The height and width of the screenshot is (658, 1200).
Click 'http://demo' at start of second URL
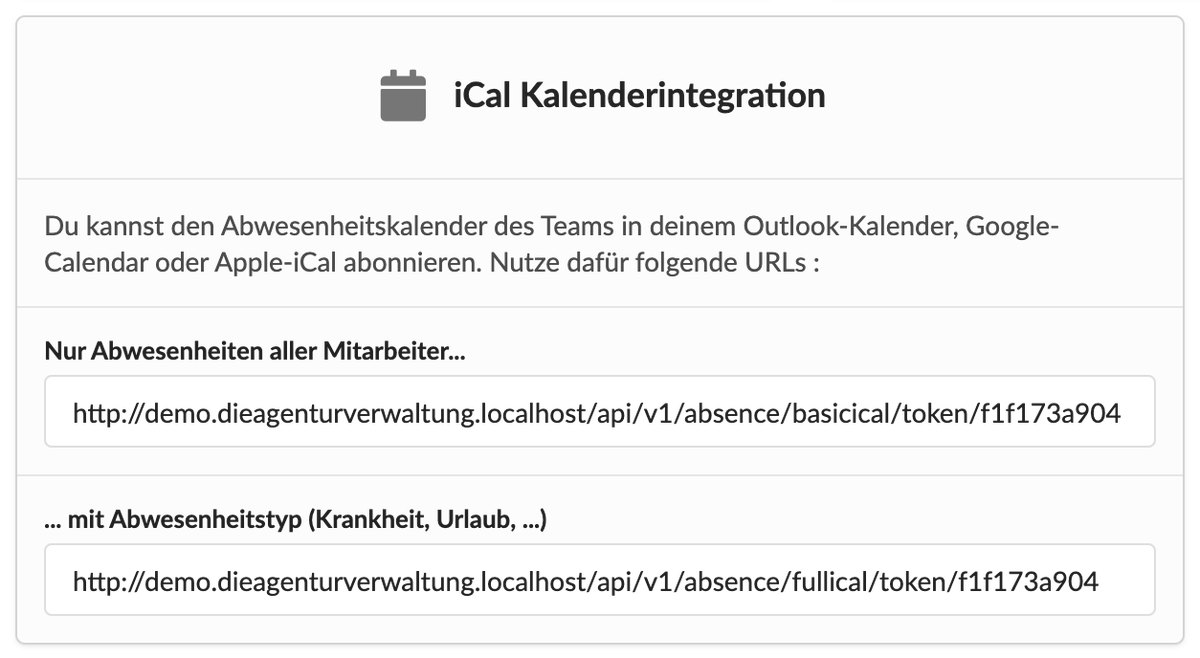(128, 580)
